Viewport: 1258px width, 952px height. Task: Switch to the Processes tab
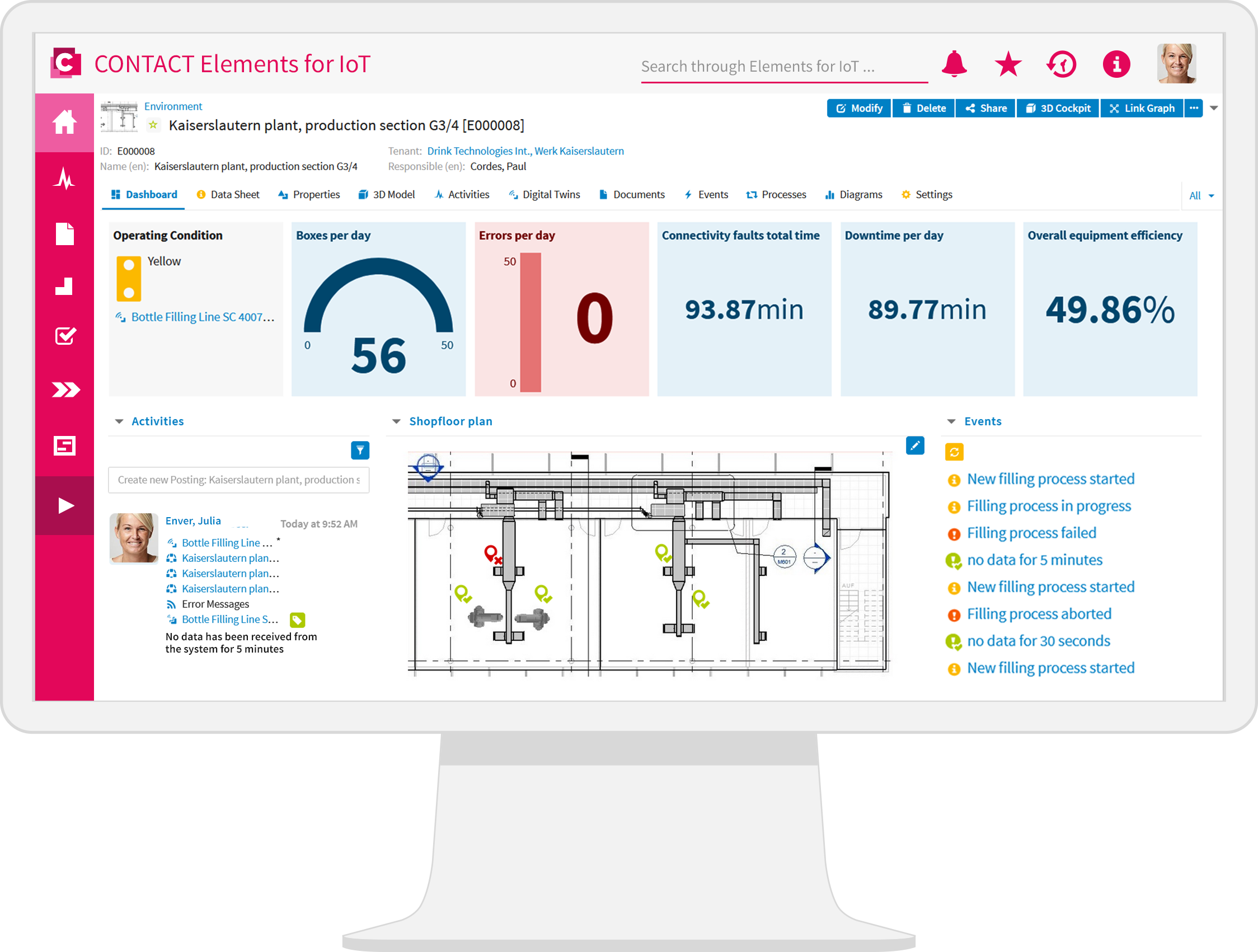click(x=776, y=195)
